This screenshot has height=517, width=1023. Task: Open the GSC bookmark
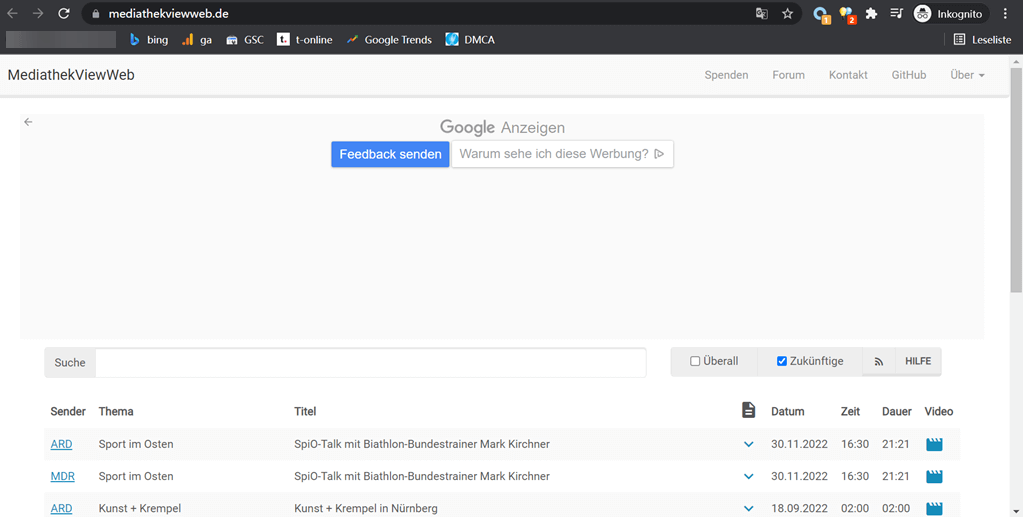(245, 40)
